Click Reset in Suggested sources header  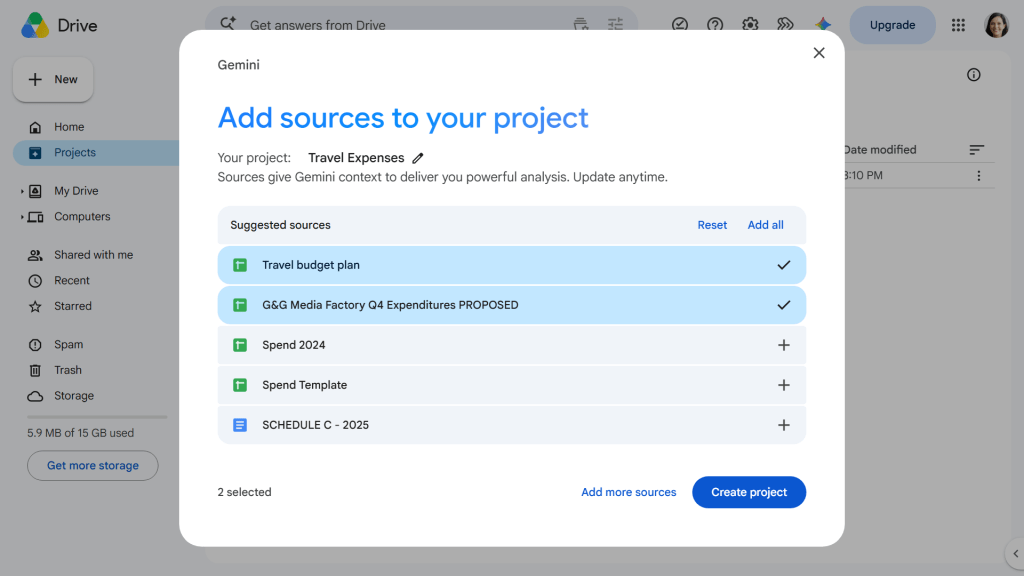point(712,225)
